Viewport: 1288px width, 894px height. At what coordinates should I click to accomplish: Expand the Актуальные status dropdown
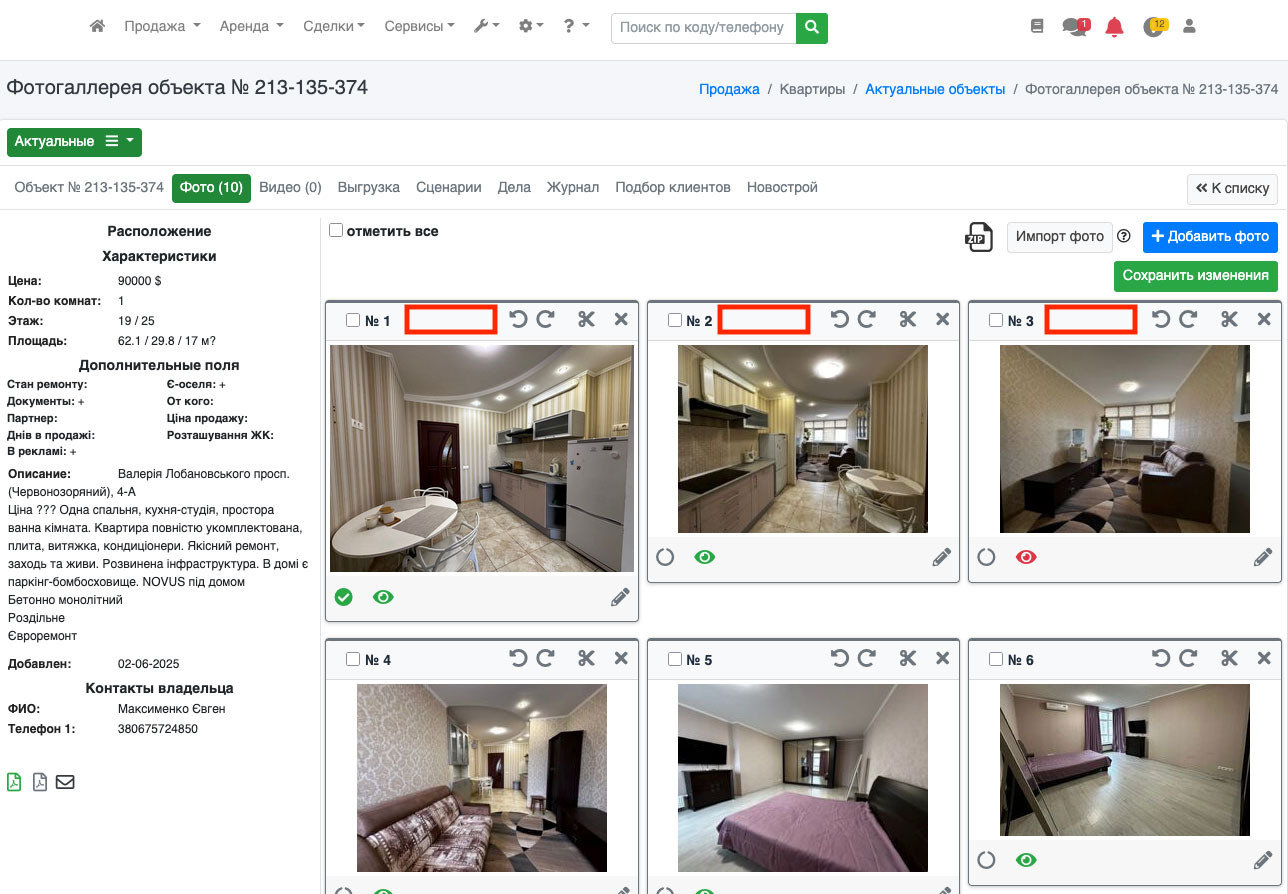[74, 142]
